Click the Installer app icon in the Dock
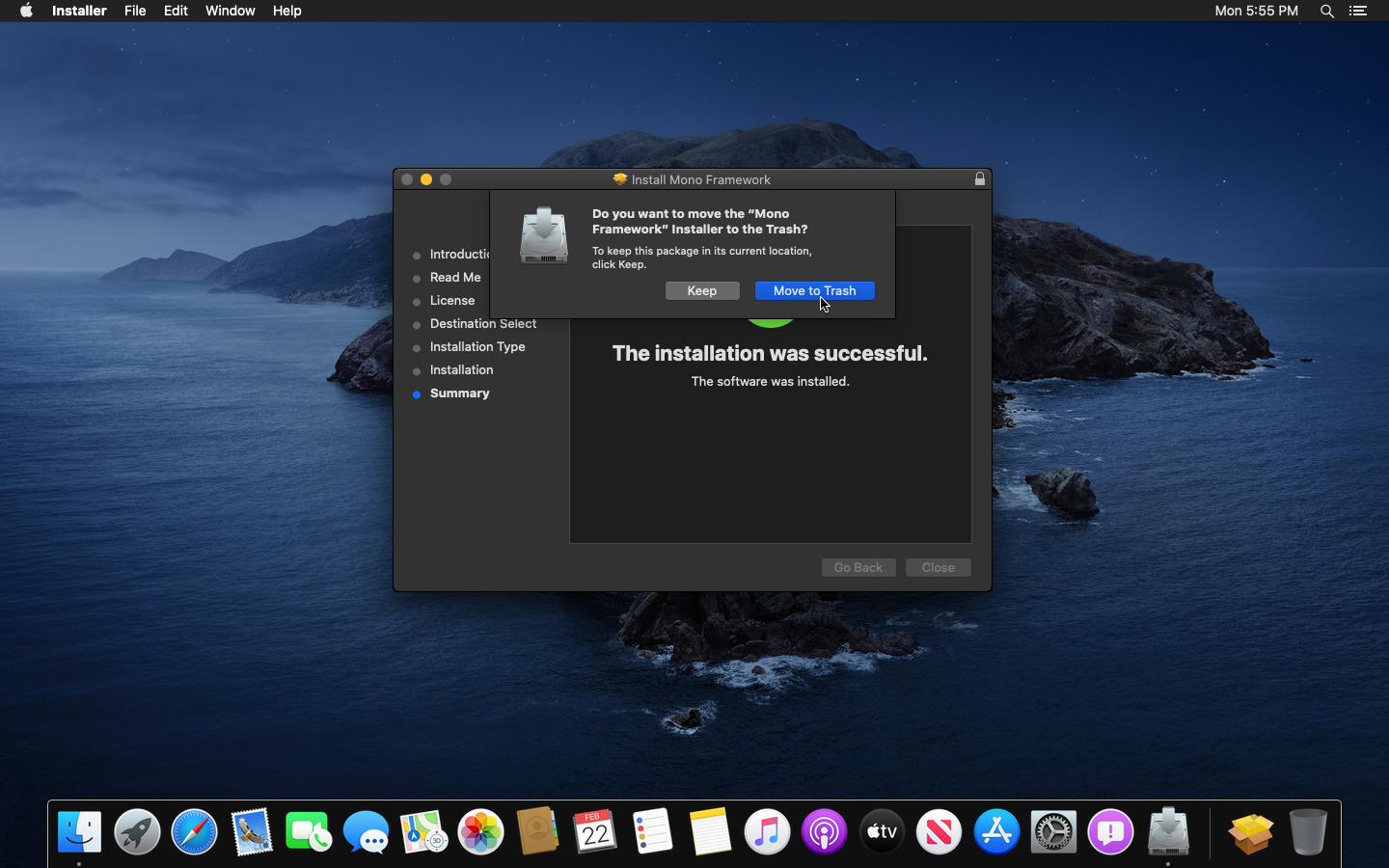Image resolution: width=1389 pixels, height=868 pixels. (1168, 831)
